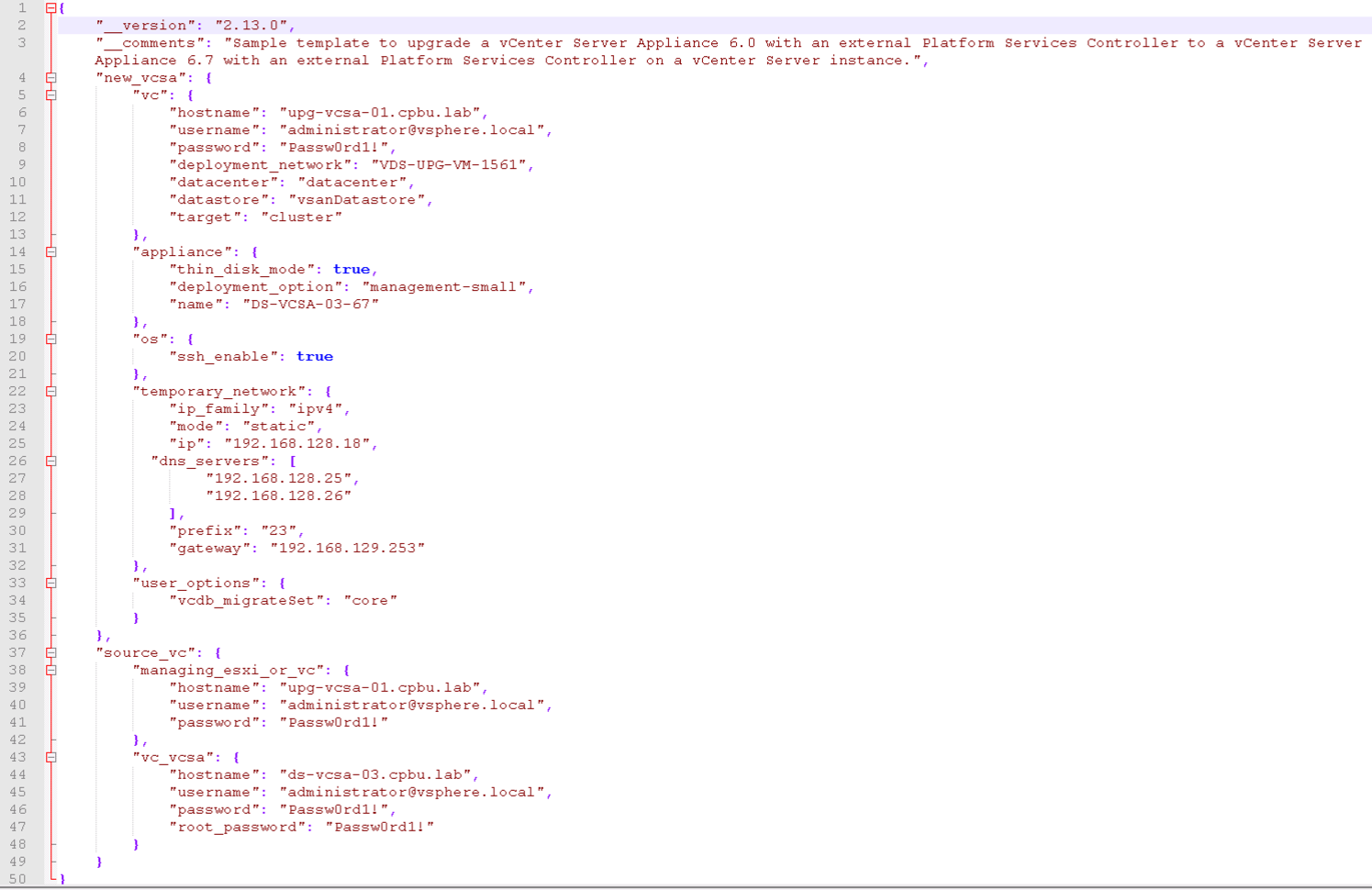The image size is (1372, 890).
Task: Click the value "vsanDatastore"
Action: click(357, 200)
